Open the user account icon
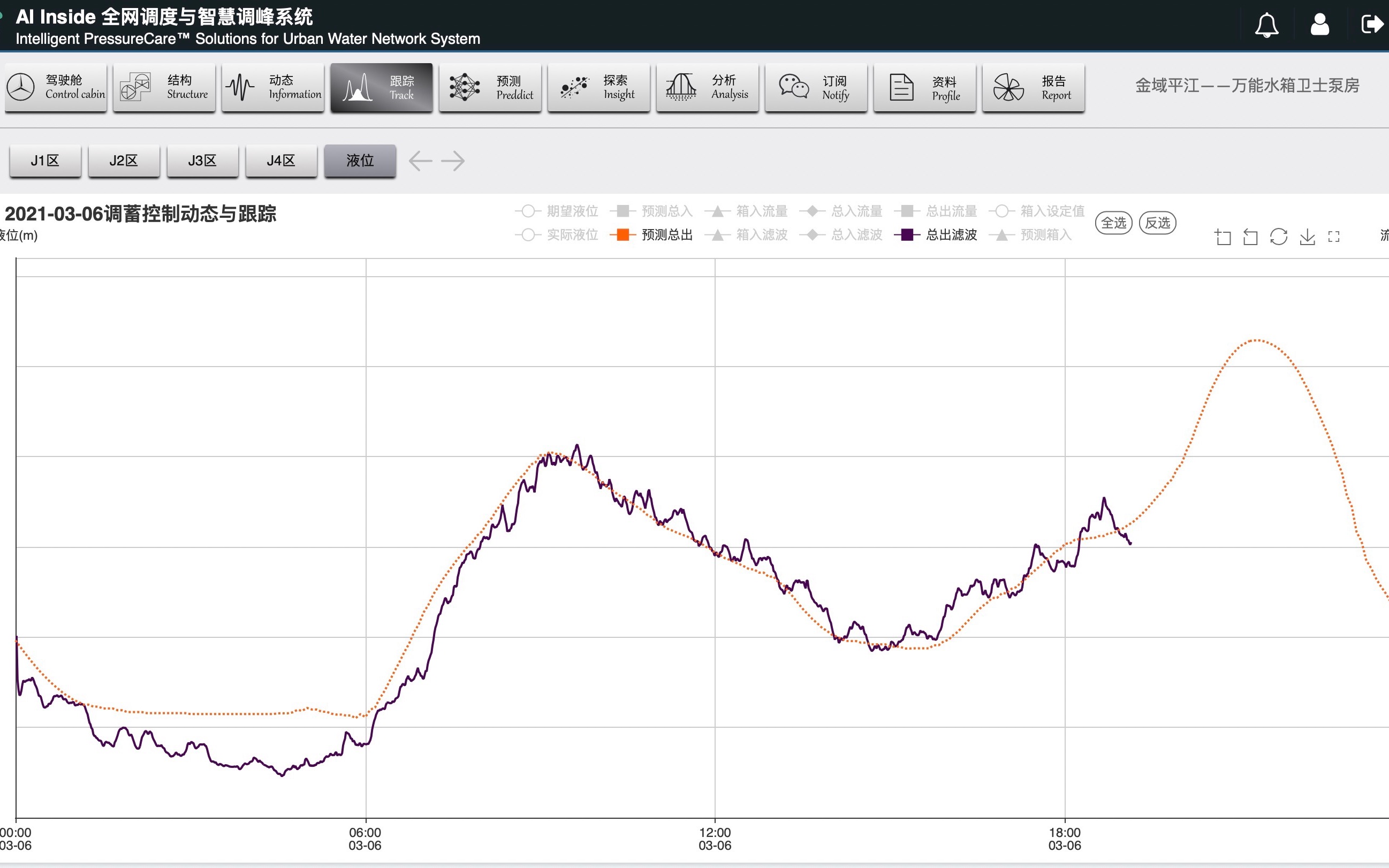 pos(1319,25)
